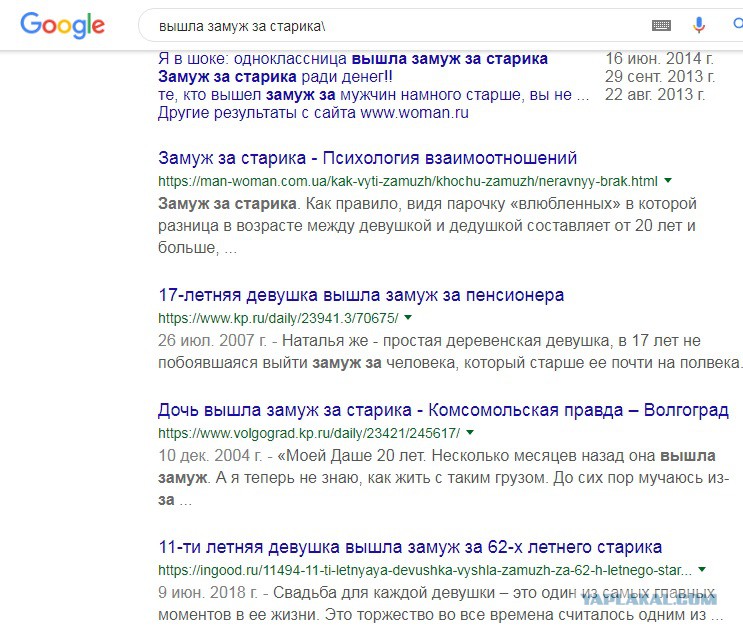This screenshot has width=743, height=629.
Task: Click the date '29 сент. 2013 г.'
Action: click(x=660, y=77)
